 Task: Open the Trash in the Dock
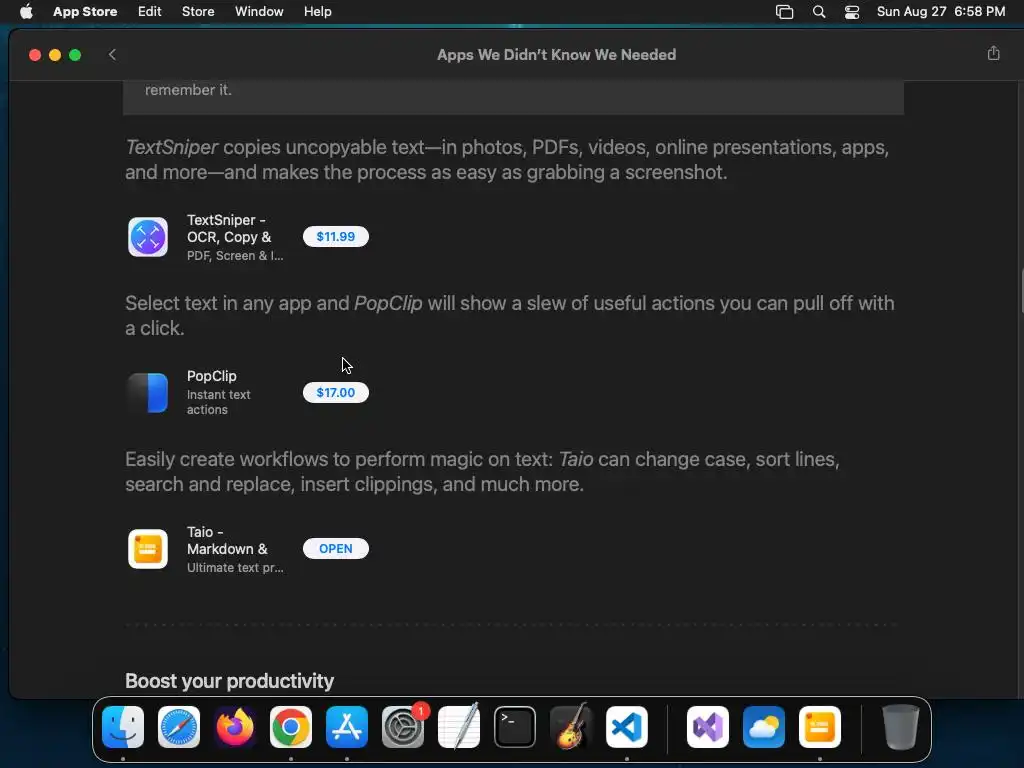tap(901, 727)
